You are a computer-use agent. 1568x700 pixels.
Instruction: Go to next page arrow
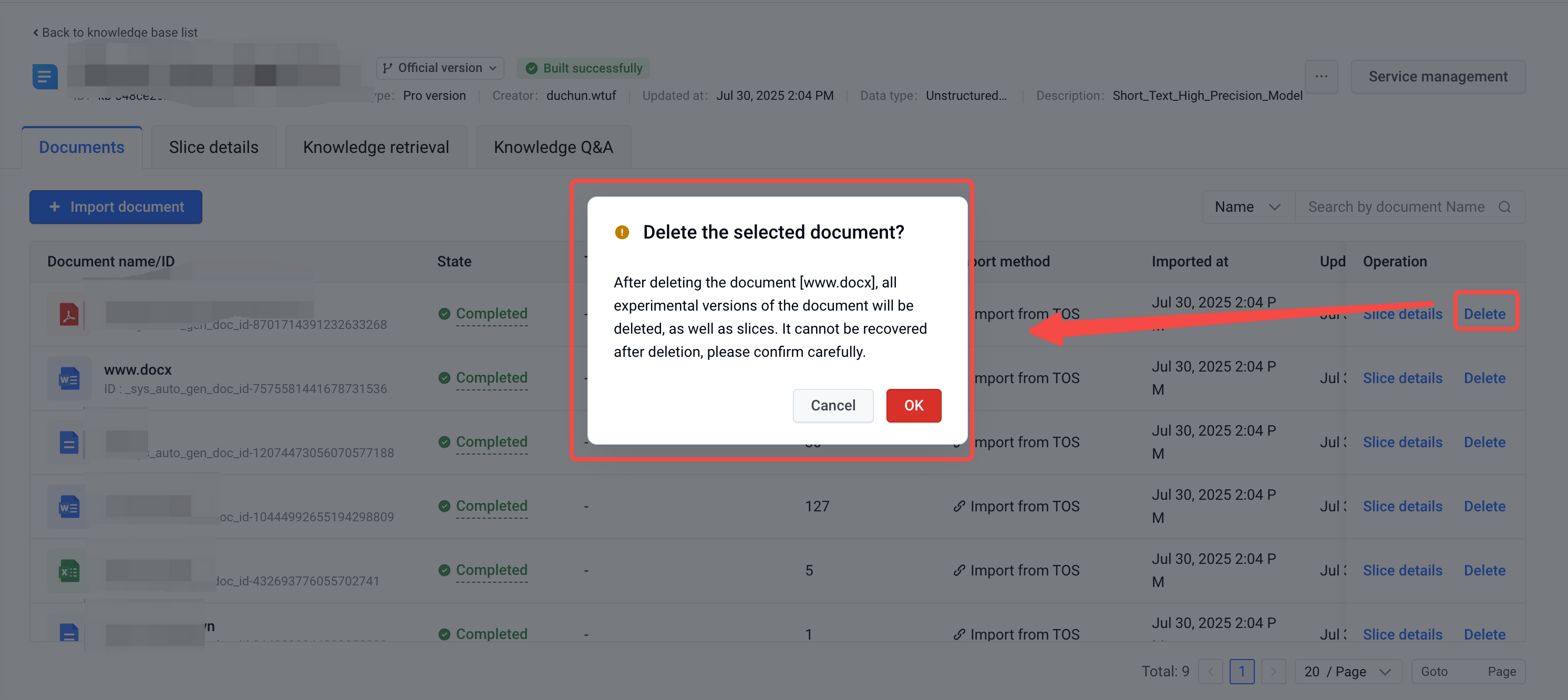point(1273,672)
